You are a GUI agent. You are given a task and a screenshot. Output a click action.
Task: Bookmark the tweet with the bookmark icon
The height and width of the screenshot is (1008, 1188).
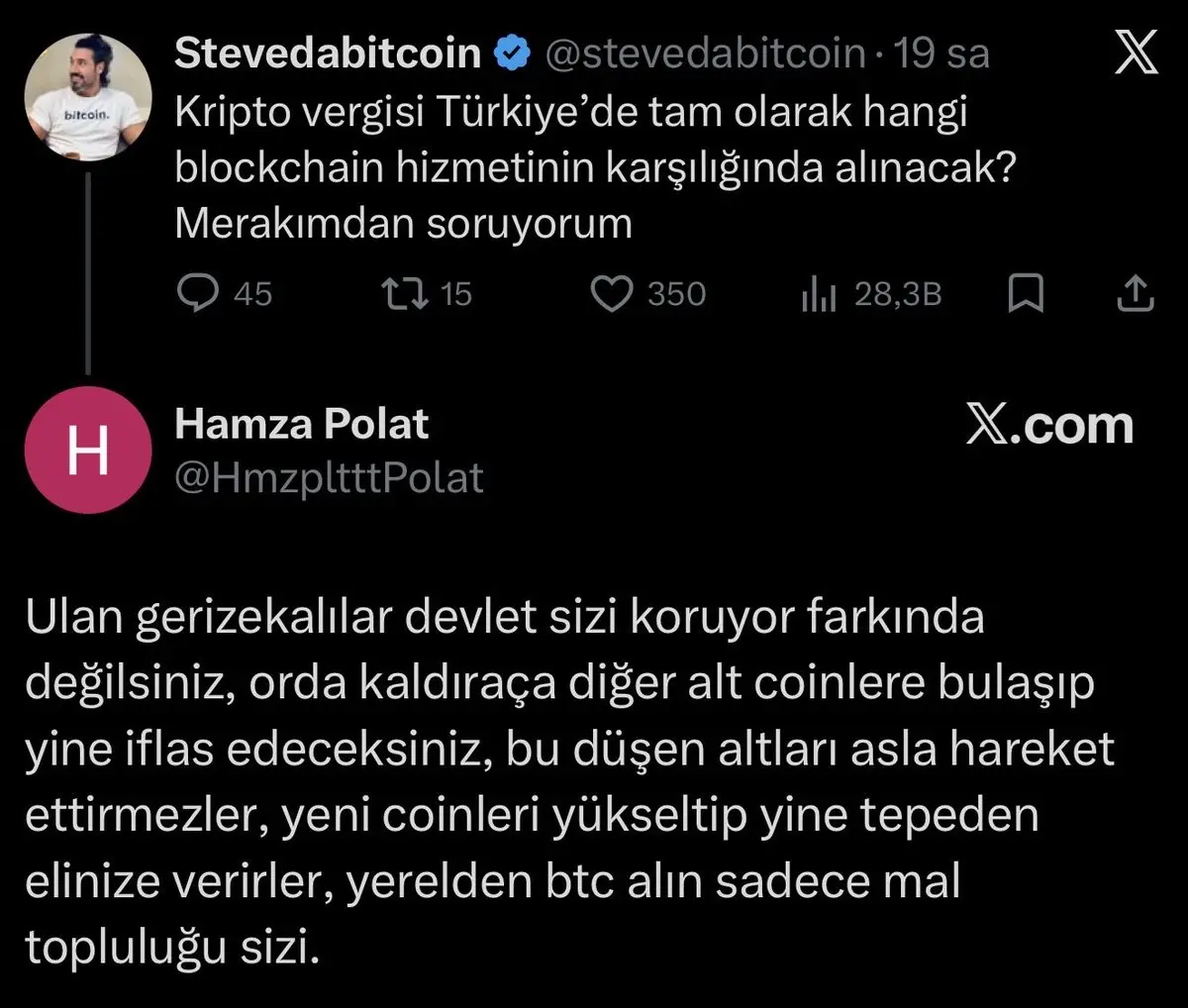click(x=1027, y=292)
